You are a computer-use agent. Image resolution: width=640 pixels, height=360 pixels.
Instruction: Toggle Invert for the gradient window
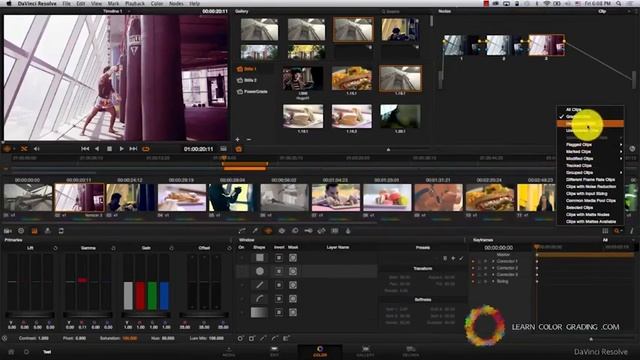pos(279,312)
